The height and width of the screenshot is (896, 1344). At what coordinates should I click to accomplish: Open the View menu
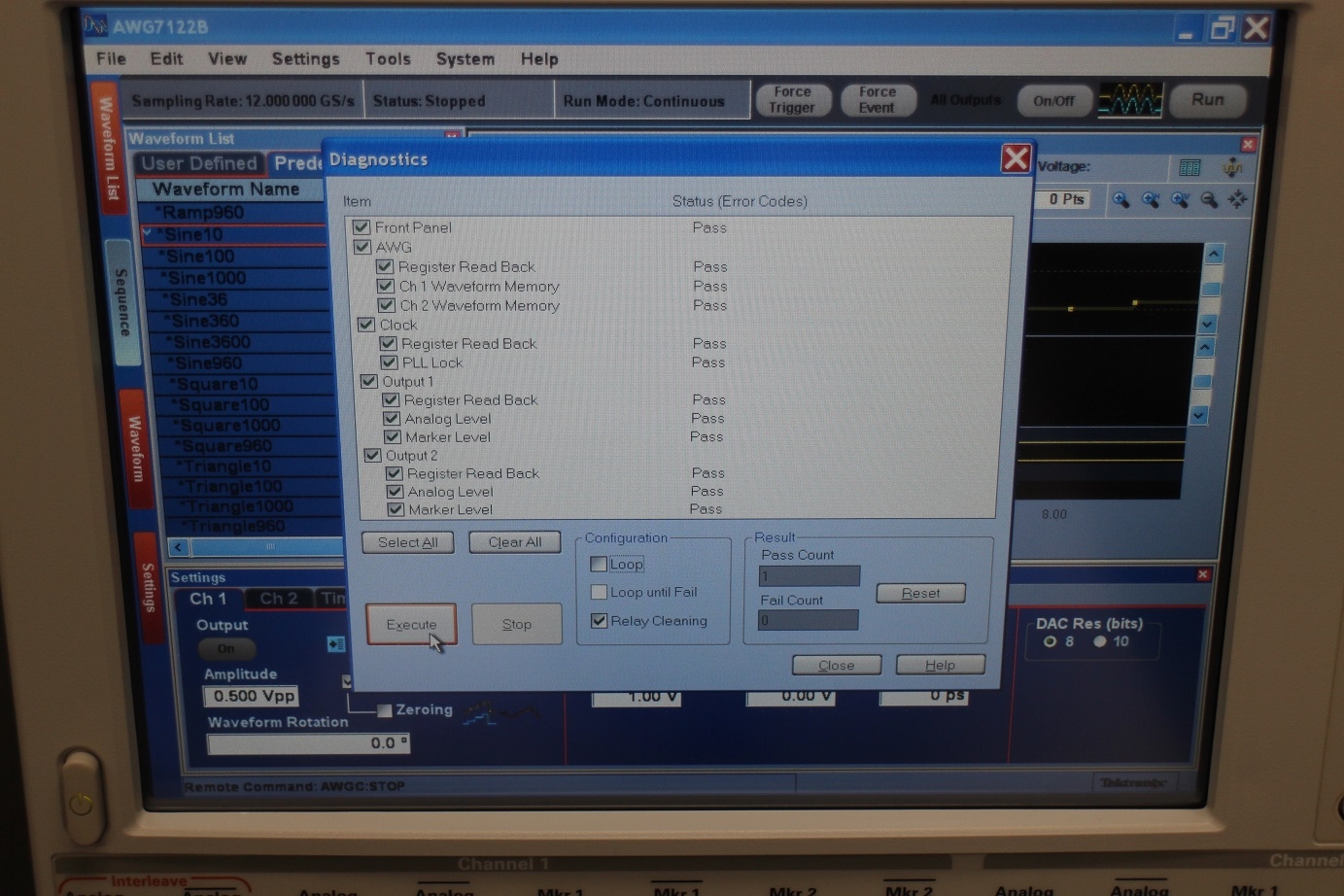227,58
